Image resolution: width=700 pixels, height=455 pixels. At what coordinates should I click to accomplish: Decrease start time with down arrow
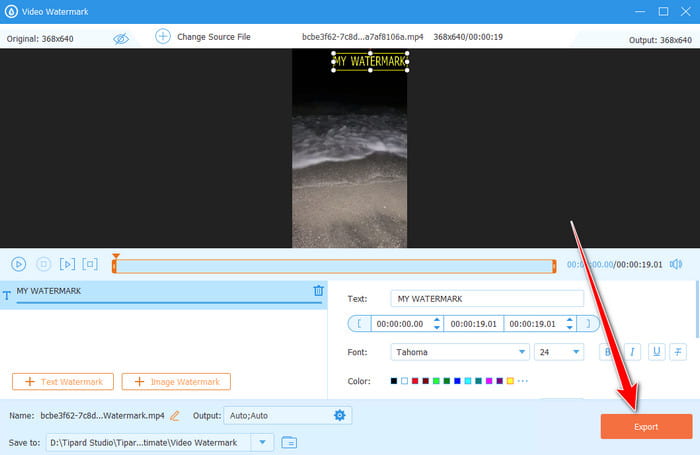[437, 328]
